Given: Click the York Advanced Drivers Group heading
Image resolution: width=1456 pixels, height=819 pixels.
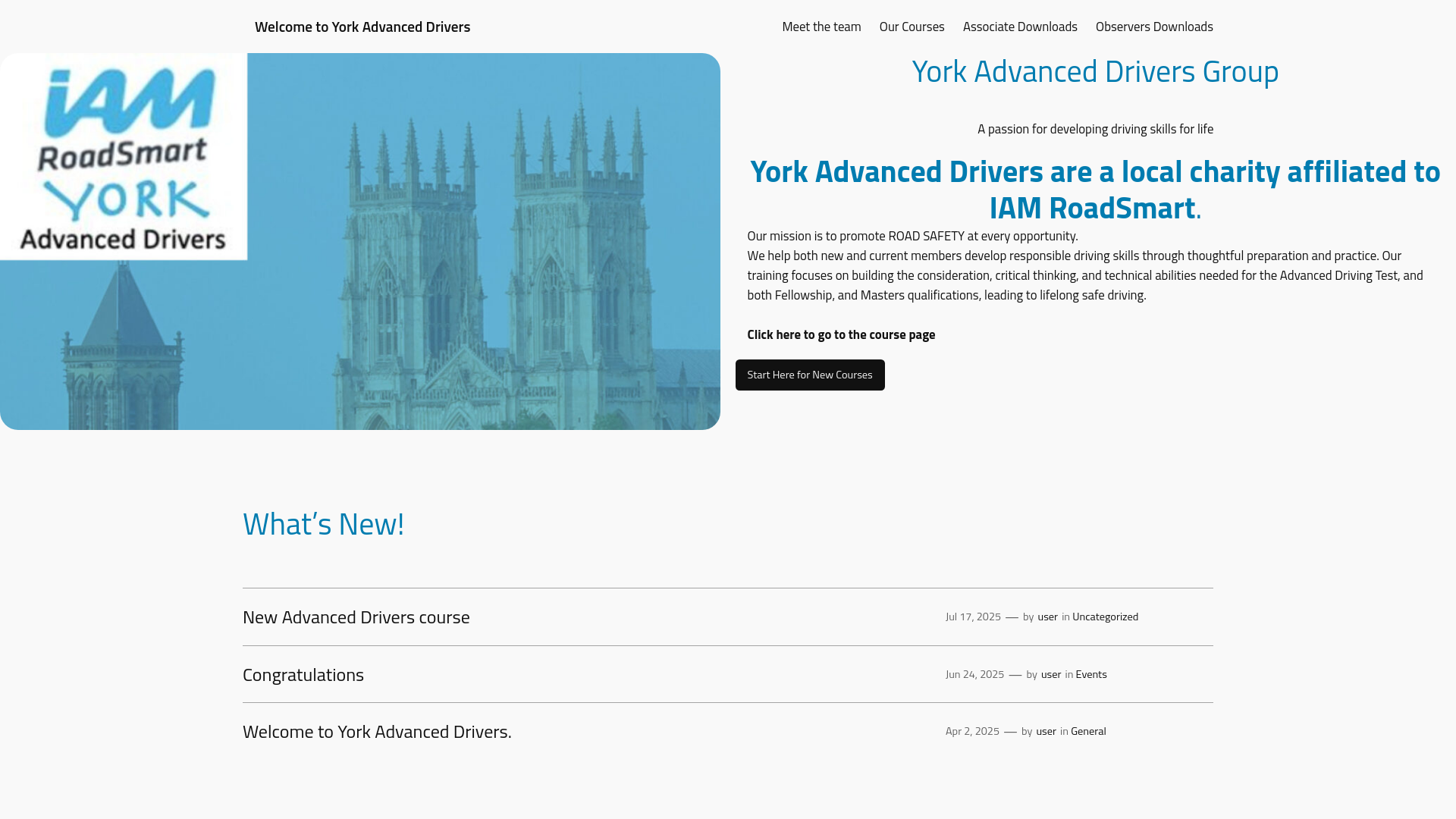Looking at the screenshot, I should pos(1095,71).
